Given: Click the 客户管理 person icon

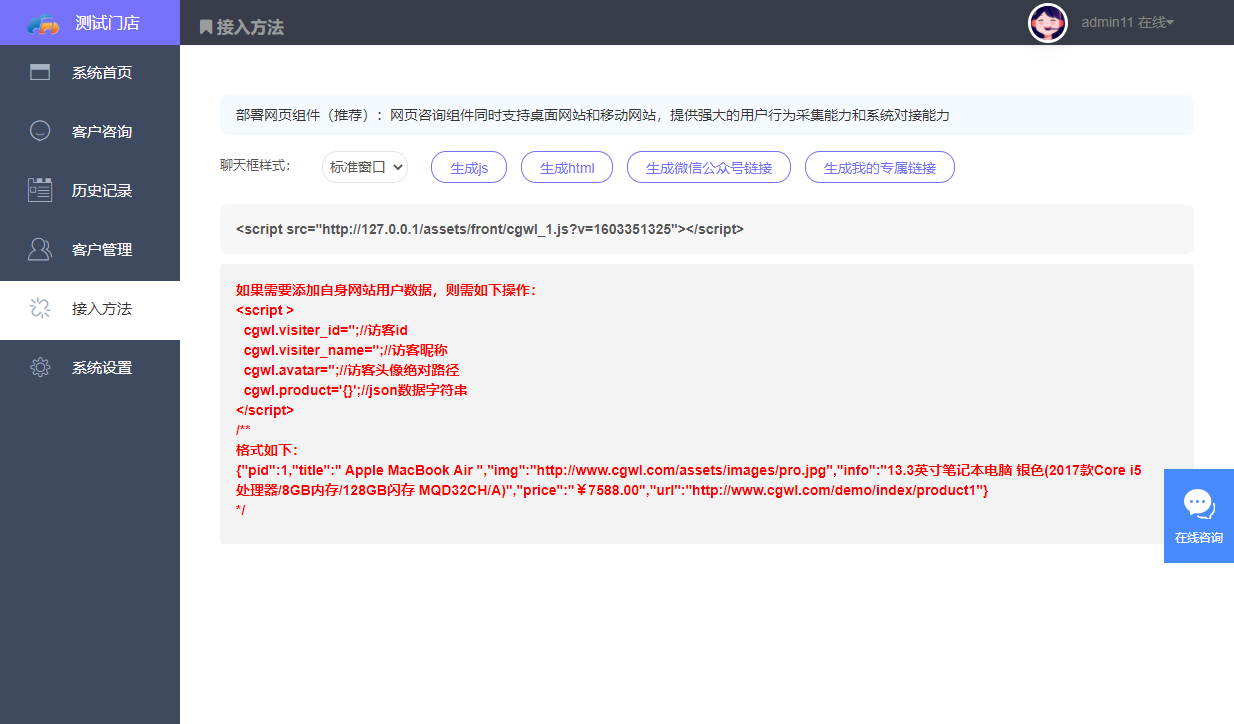Looking at the screenshot, I should coord(40,249).
